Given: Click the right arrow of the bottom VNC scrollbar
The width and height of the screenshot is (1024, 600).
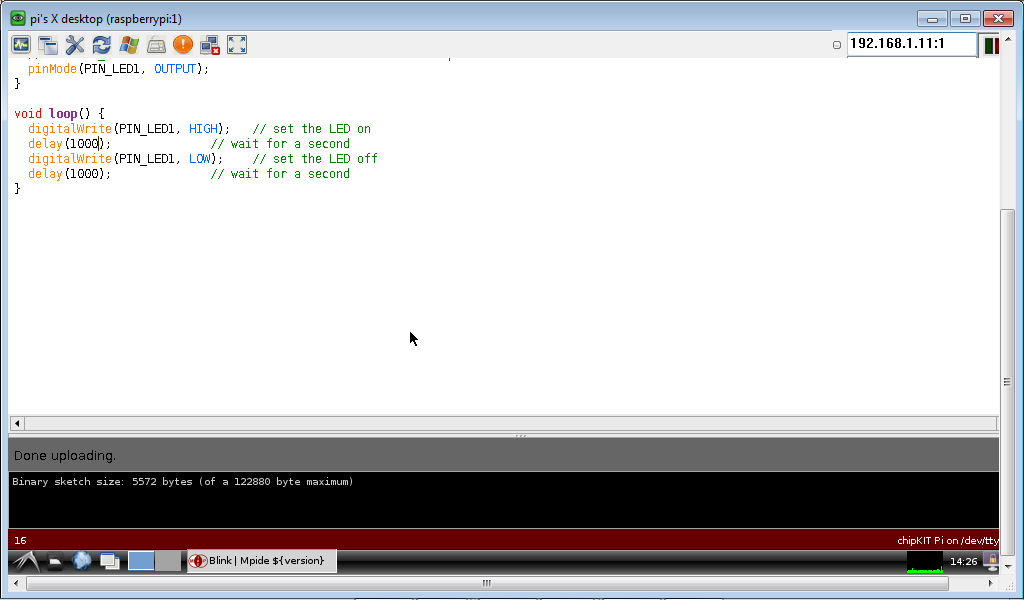Looking at the screenshot, I should click(x=991, y=583).
